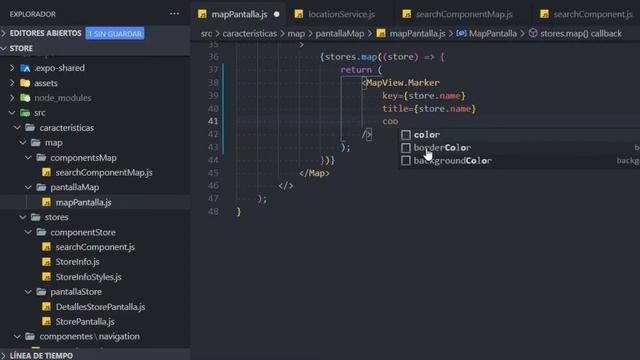This screenshot has height=360, width=640.
Task: Click the locationService.js tab file icon
Action: (299, 14)
